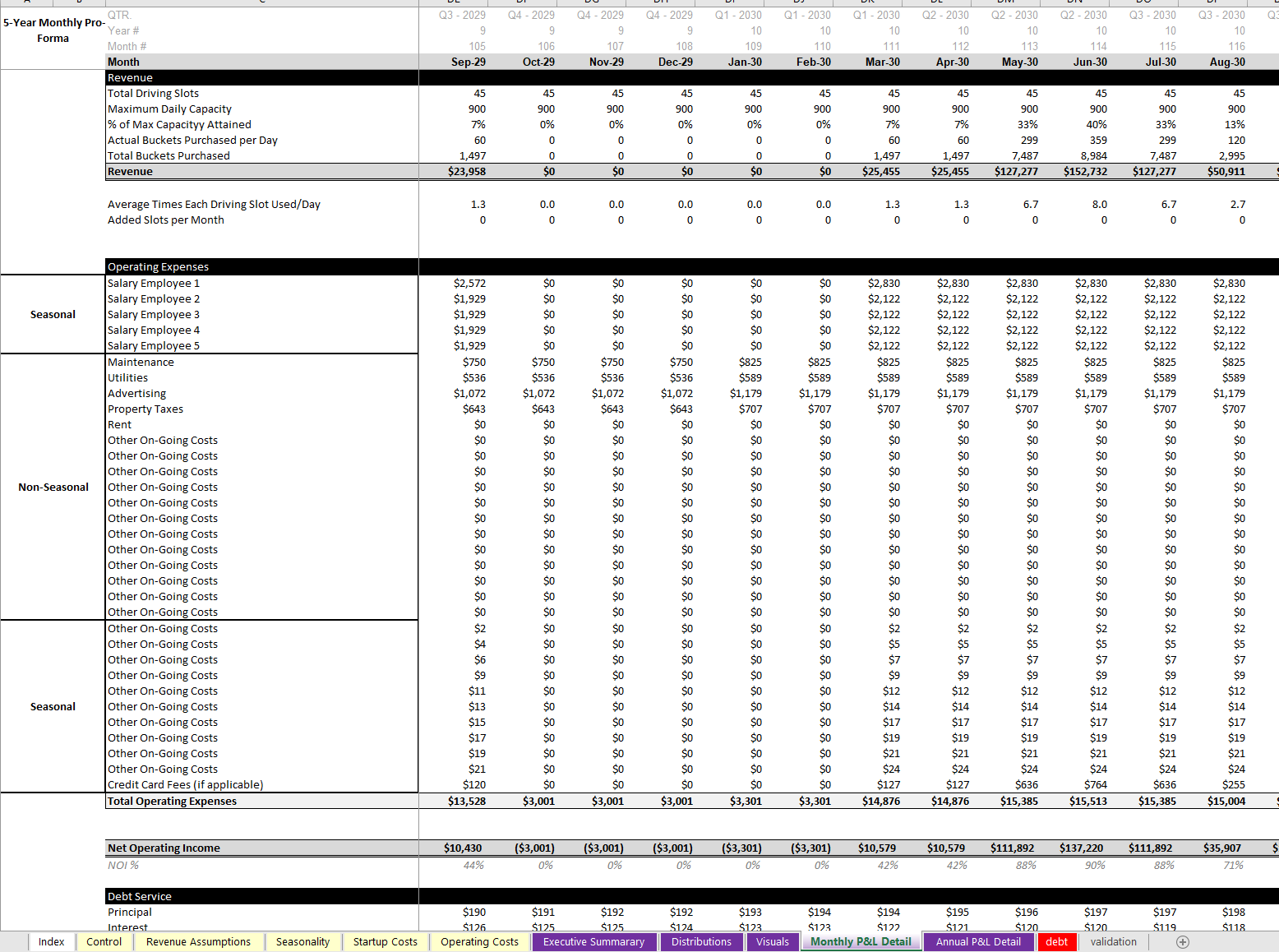Click the Property Taxes row label
Viewport: 1279px width, 952px height.
145,409
